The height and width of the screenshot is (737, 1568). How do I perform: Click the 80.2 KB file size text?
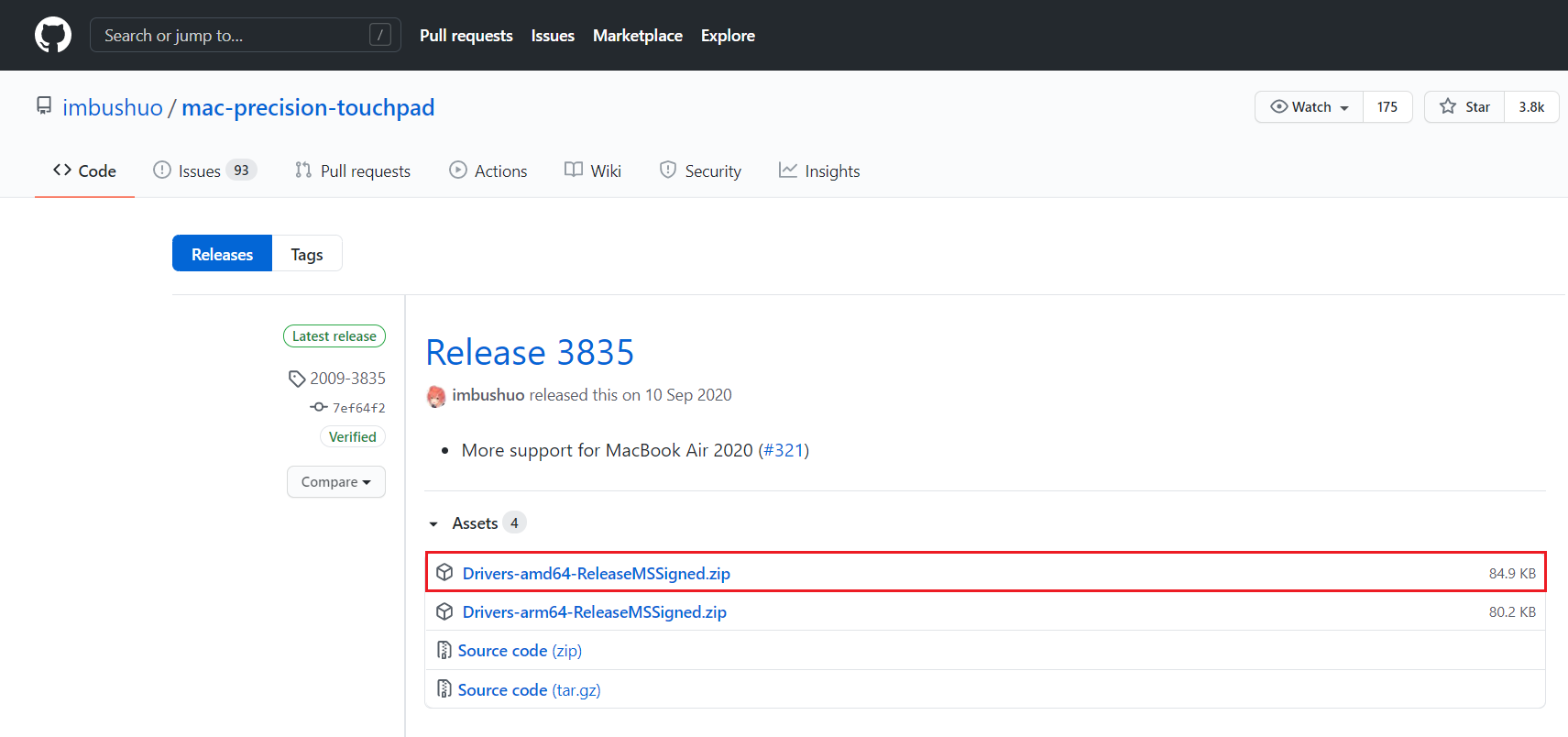pyautogui.click(x=1512, y=611)
